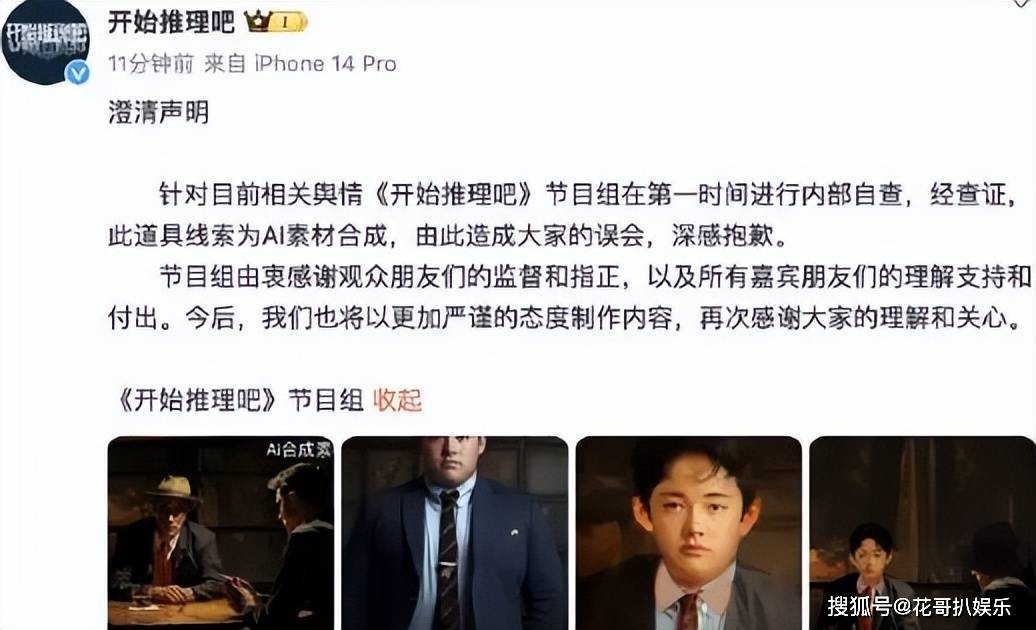The width and height of the screenshot is (1036, 630).
Task: Open thumbnail of two men at table
Action: 221,533
